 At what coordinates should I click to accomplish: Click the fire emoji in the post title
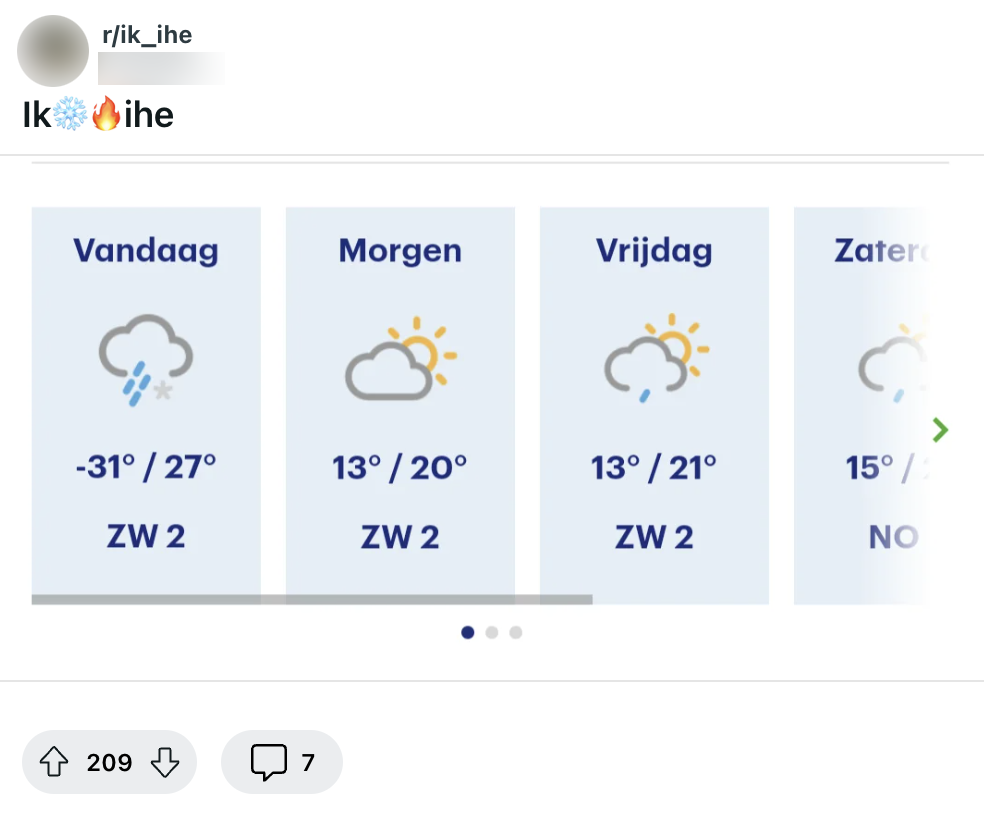pos(108,114)
